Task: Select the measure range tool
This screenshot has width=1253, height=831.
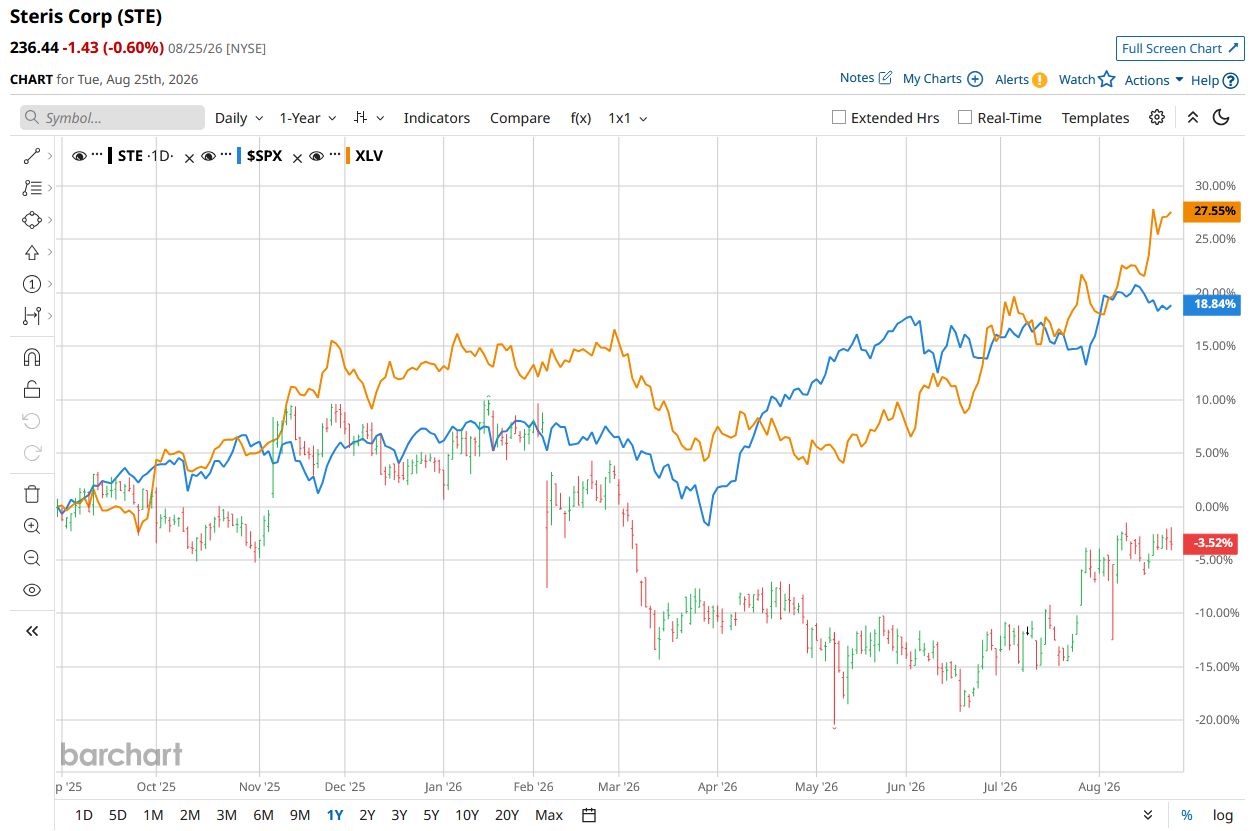Action: pyautogui.click(x=31, y=316)
